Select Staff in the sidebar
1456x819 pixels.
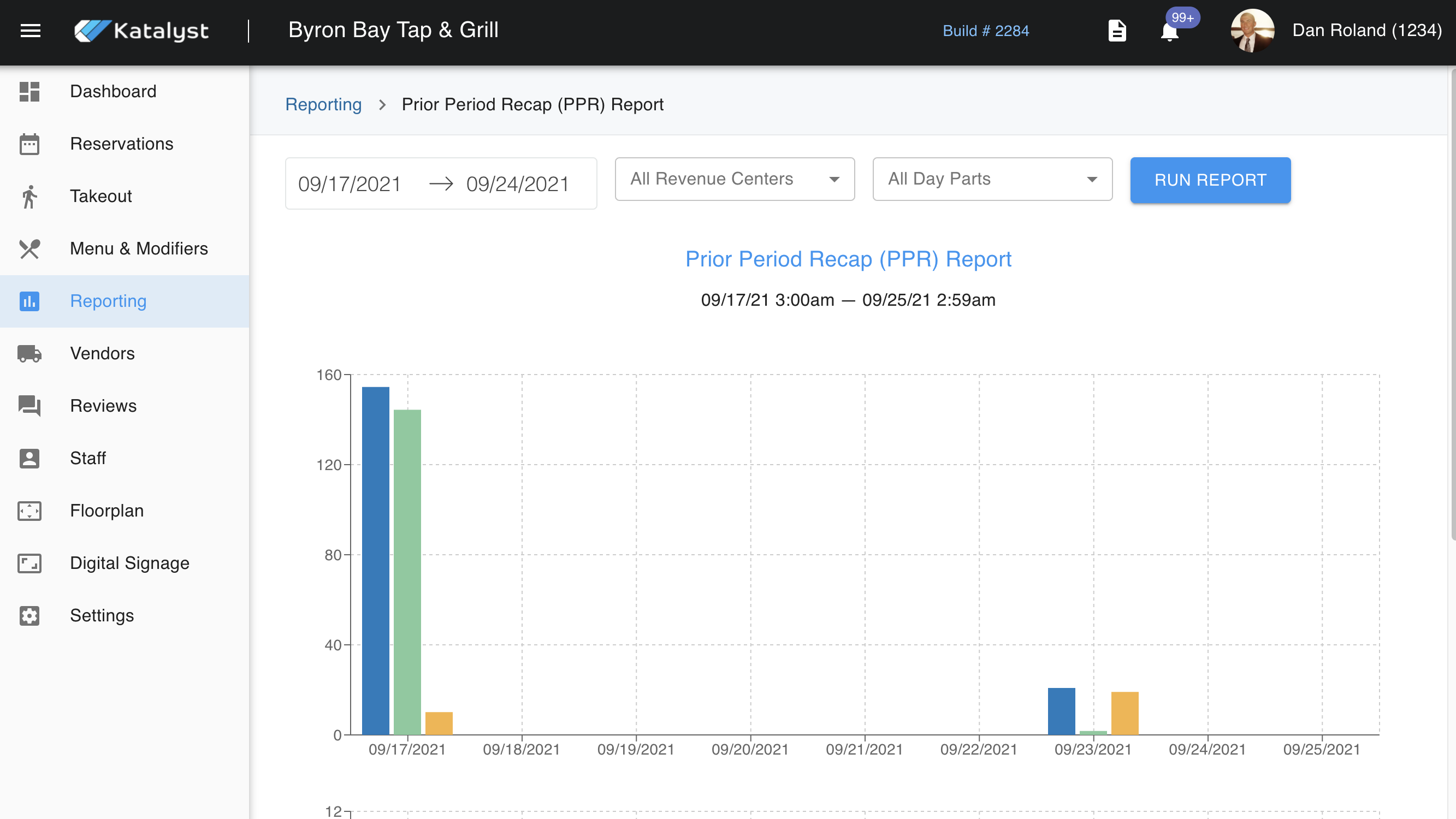point(87,459)
